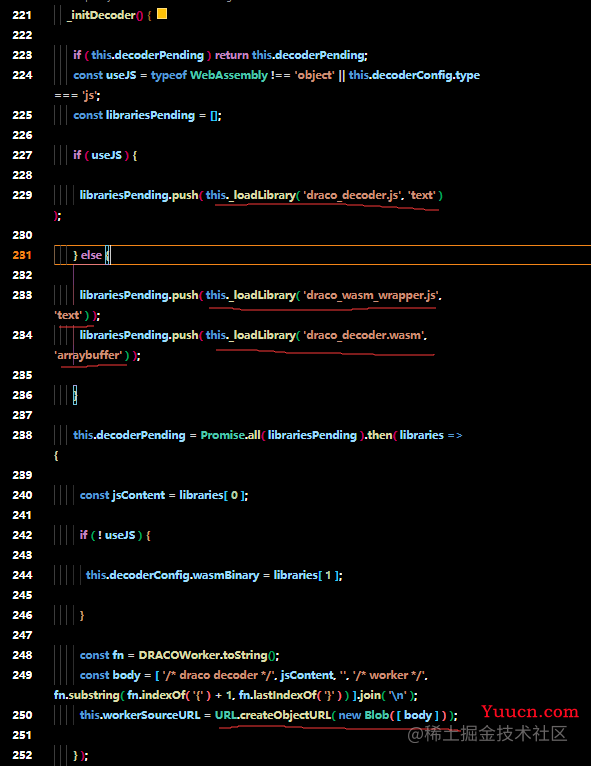
Task: Click 'librariesPending' declaration on line 225
Action: pyautogui.click(x=150, y=115)
